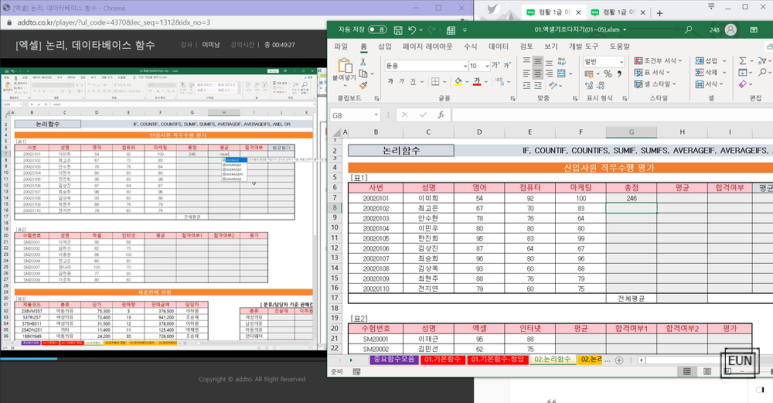Viewport: 773px width, 403px height.
Task: Click the ribbon display options icon
Action: tap(754, 30)
